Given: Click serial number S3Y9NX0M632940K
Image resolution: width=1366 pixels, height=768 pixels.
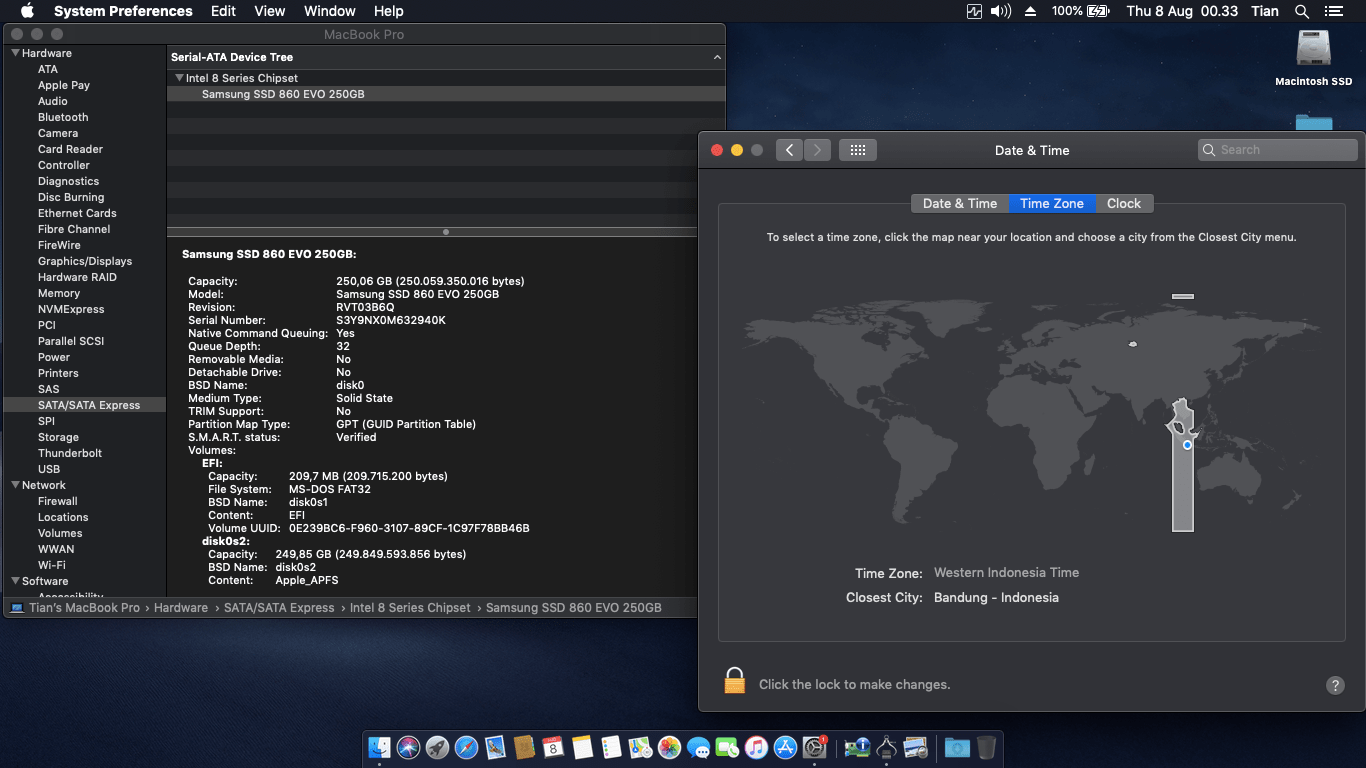Looking at the screenshot, I should pyautogui.click(x=391, y=320).
